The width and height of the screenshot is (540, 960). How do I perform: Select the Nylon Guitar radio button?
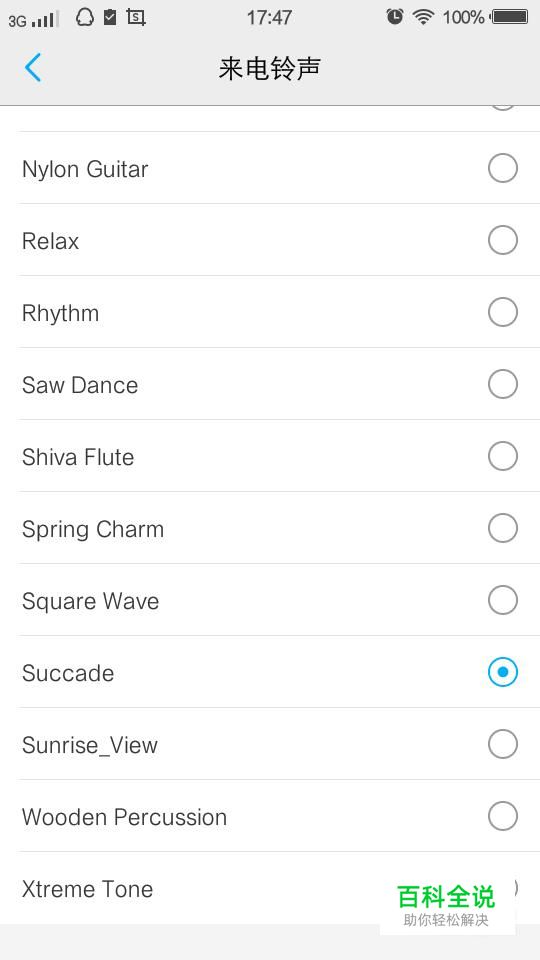point(503,168)
